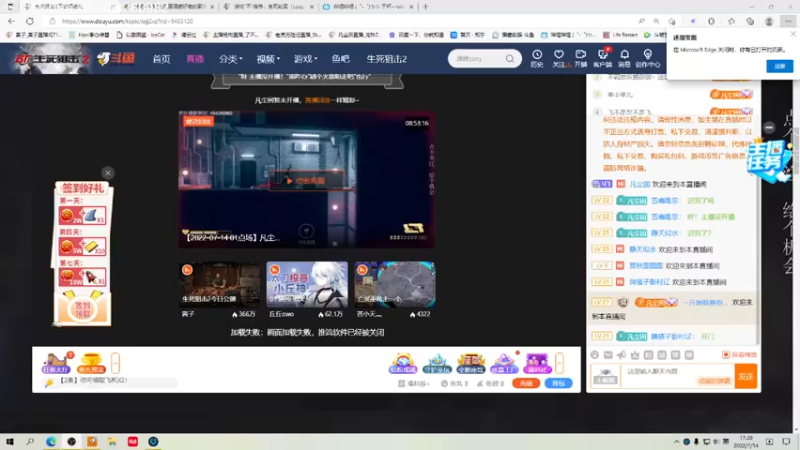Image resolution: width=800 pixels, height=450 pixels.
Task: Click the orange 充值 recharge button
Action: pyautogui.click(x=526, y=383)
